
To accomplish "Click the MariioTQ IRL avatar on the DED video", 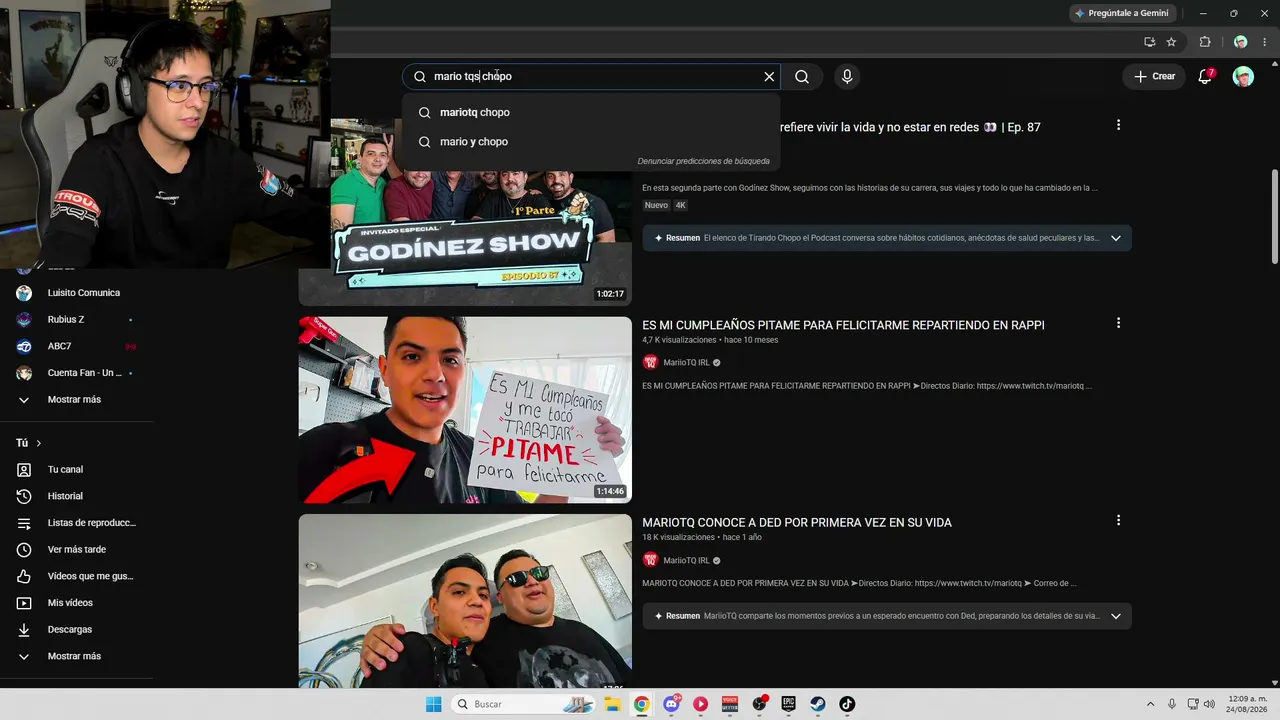I will tap(651, 560).
